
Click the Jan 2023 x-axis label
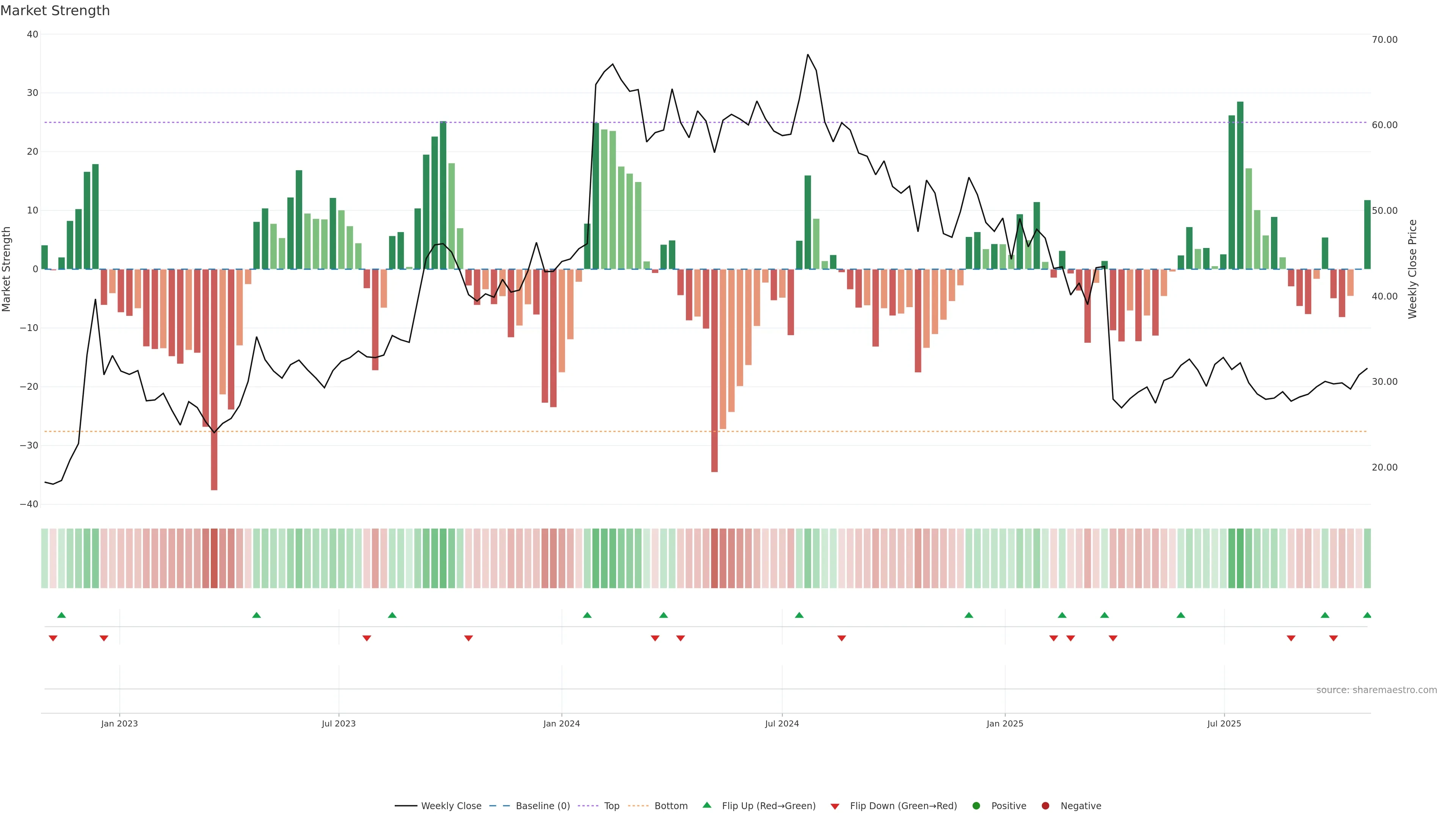[119, 723]
